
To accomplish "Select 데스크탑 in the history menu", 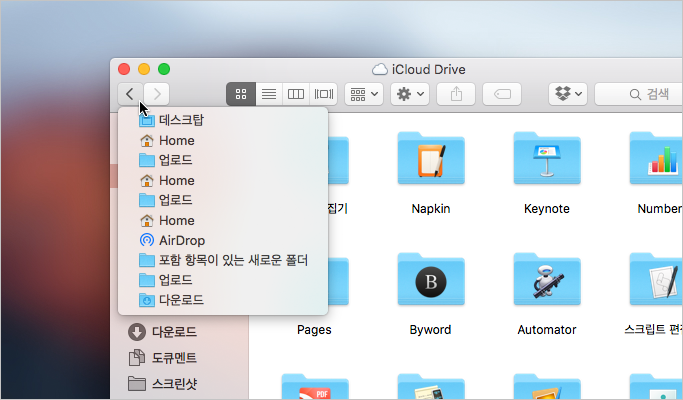I will click(223, 120).
